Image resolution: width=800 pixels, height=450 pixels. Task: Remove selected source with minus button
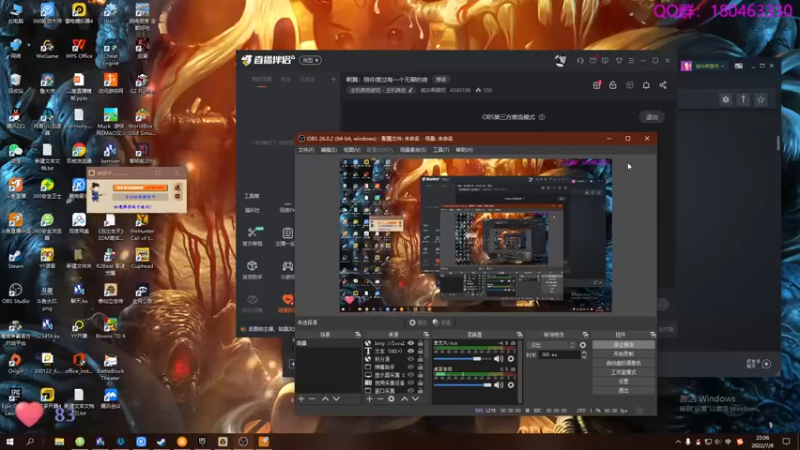(380, 398)
